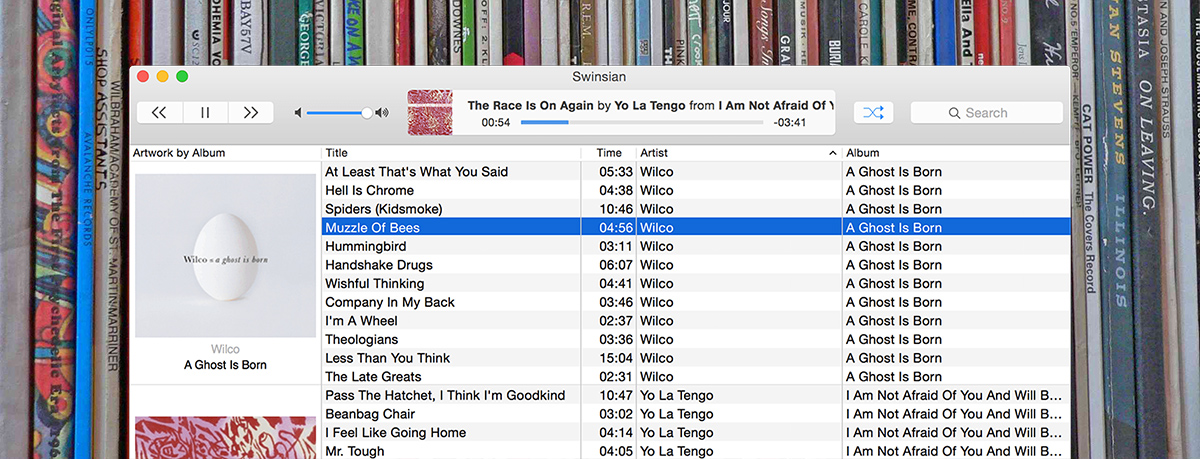1200x459 pixels.
Task: Select the A Ghost Is Born album cover
Action: (225, 256)
